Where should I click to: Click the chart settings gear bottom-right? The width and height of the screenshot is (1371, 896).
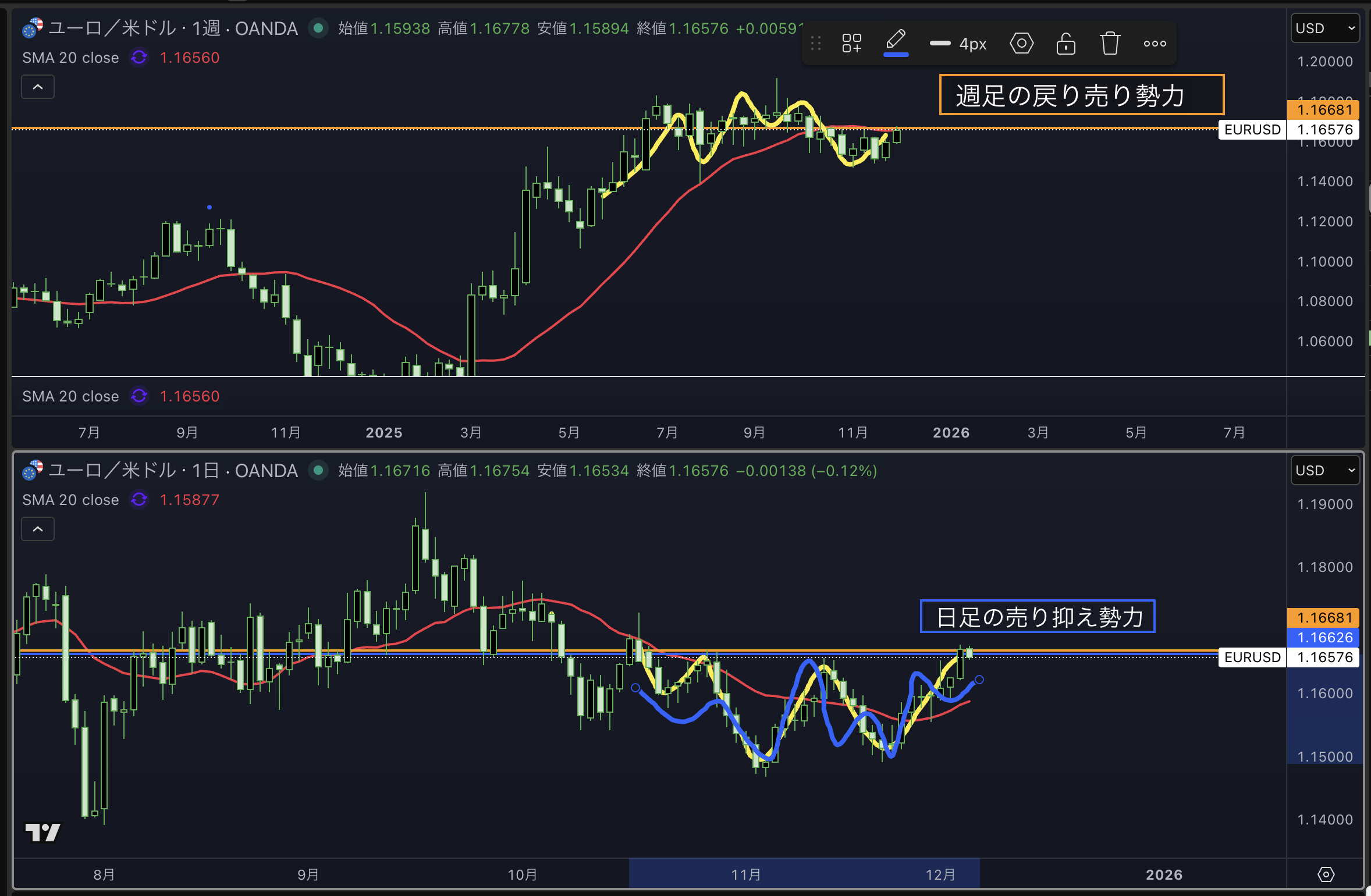pyautogui.click(x=1326, y=874)
